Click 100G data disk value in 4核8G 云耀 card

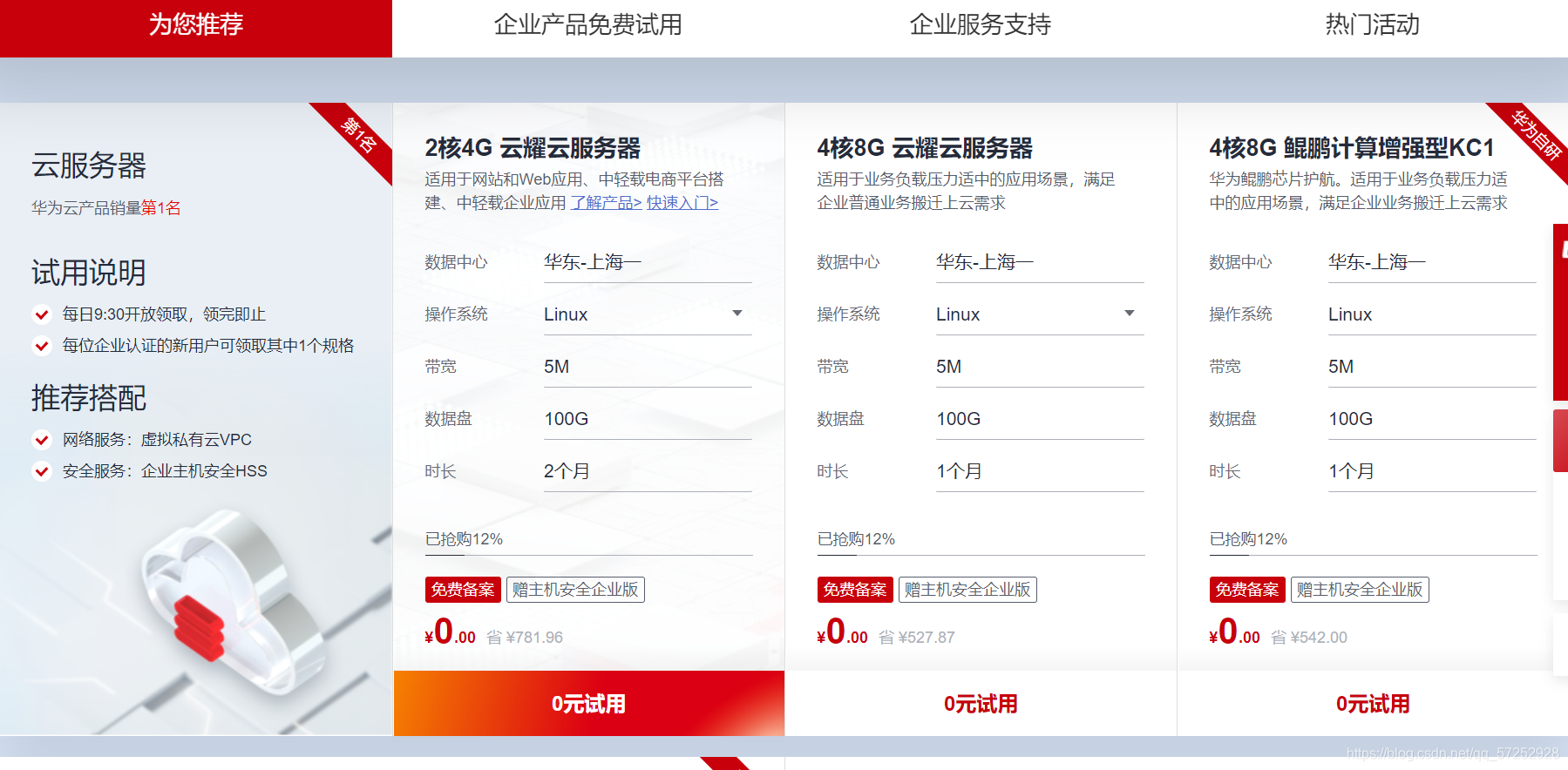click(x=959, y=419)
